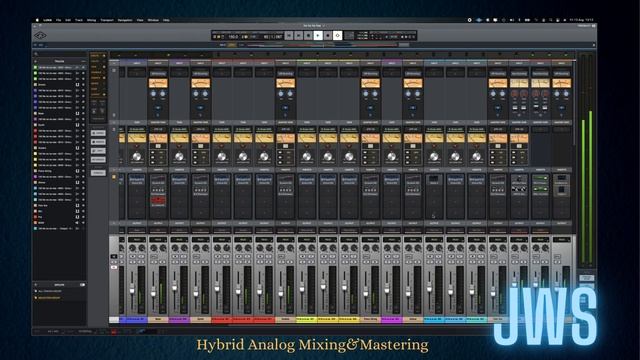Click the folder icon on the Drums row
The height and width of the screenshot is (360, 640).
(x=78, y=84)
